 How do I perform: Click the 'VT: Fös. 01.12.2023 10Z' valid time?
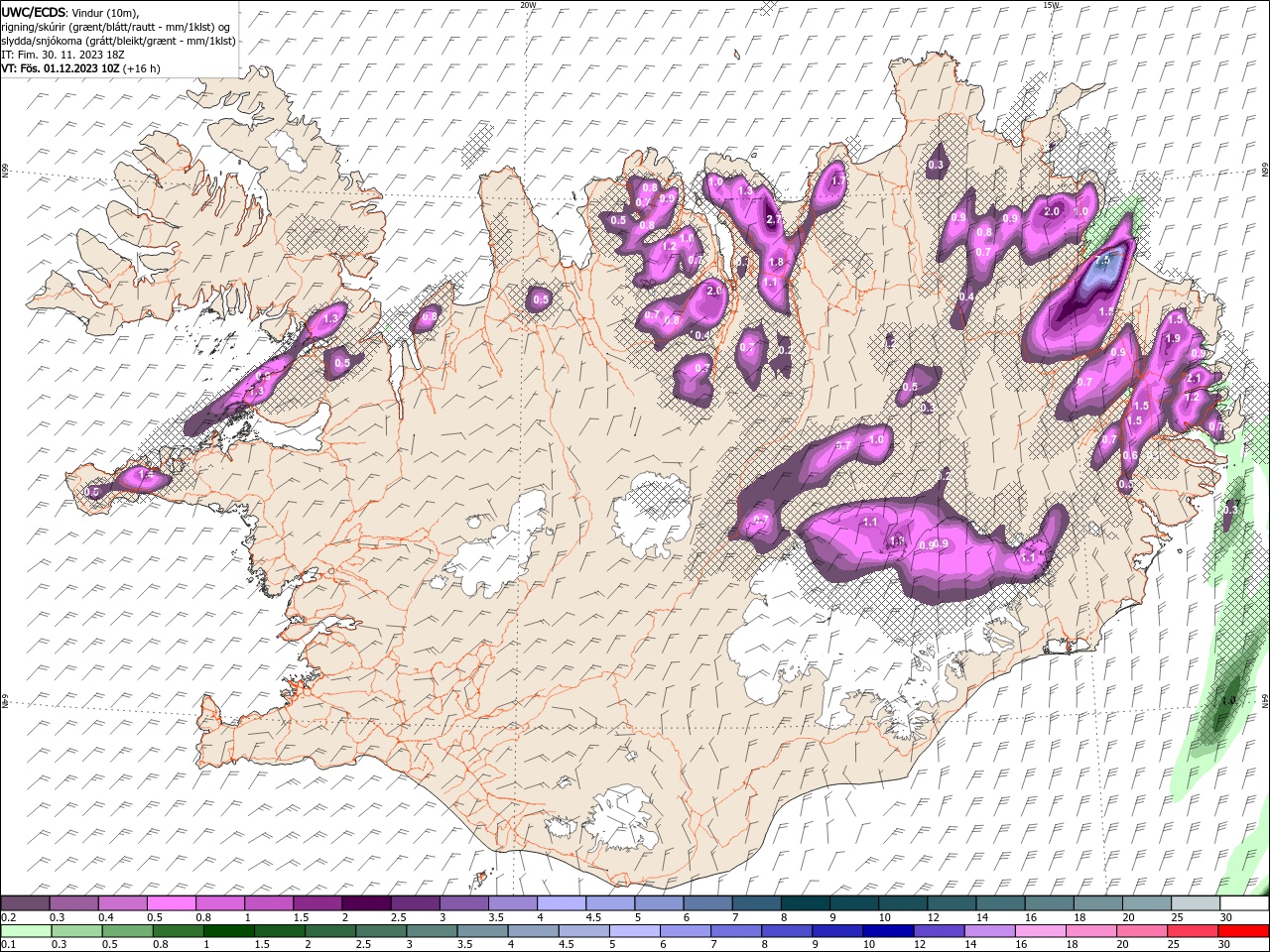pos(62,68)
